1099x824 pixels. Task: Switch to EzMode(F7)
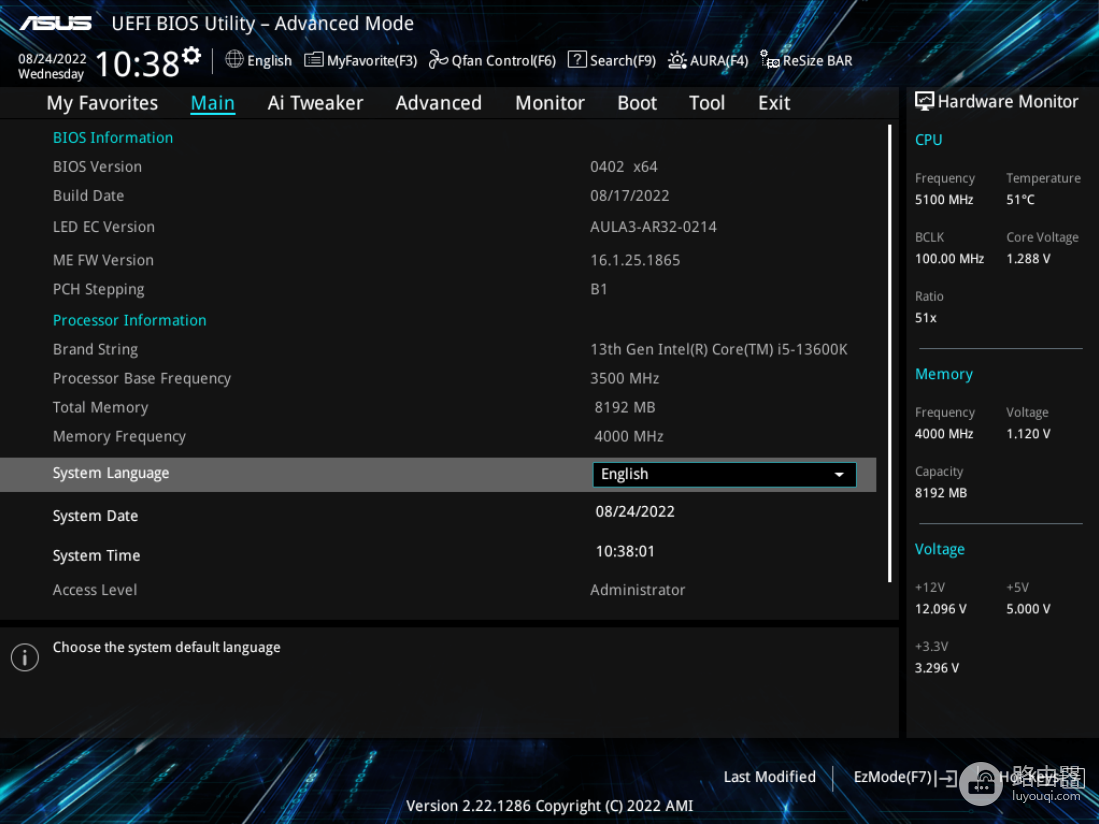[892, 777]
